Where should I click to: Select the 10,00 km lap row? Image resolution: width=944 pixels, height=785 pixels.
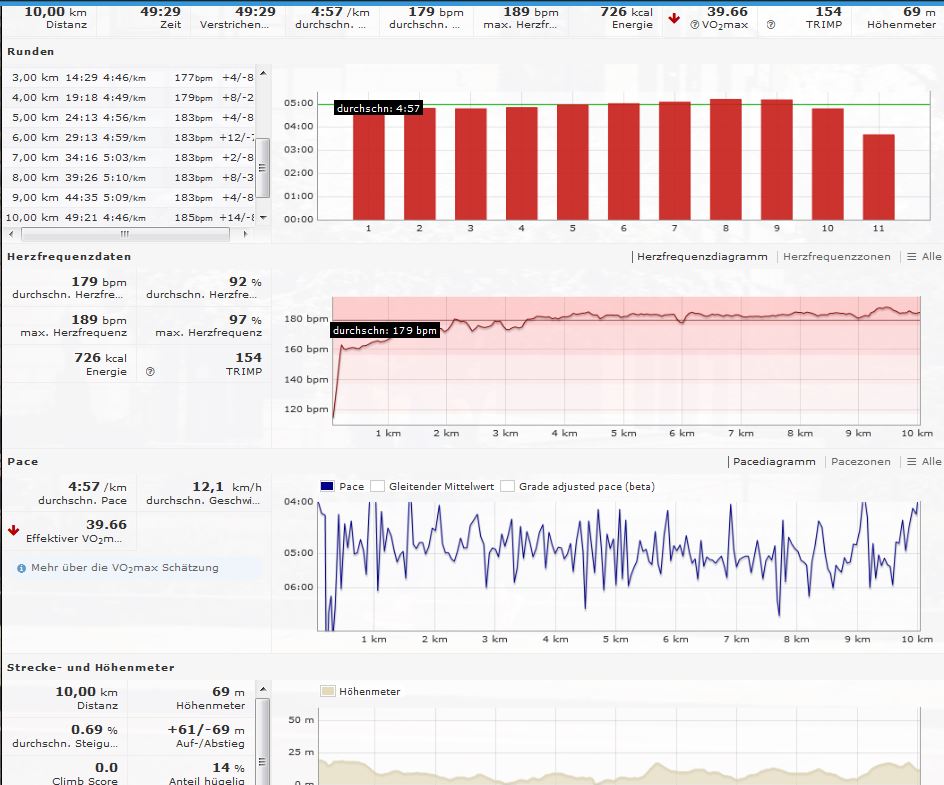(130, 217)
